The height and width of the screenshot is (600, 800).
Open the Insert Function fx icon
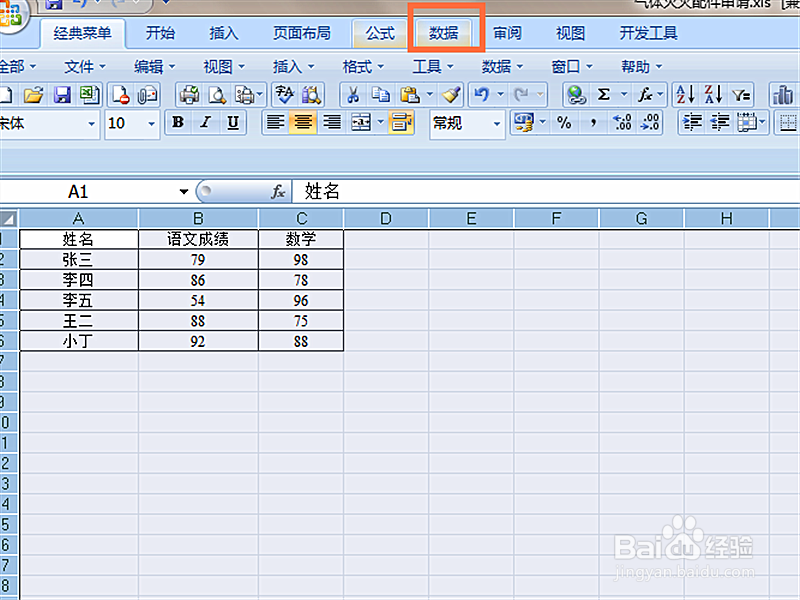pos(645,96)
